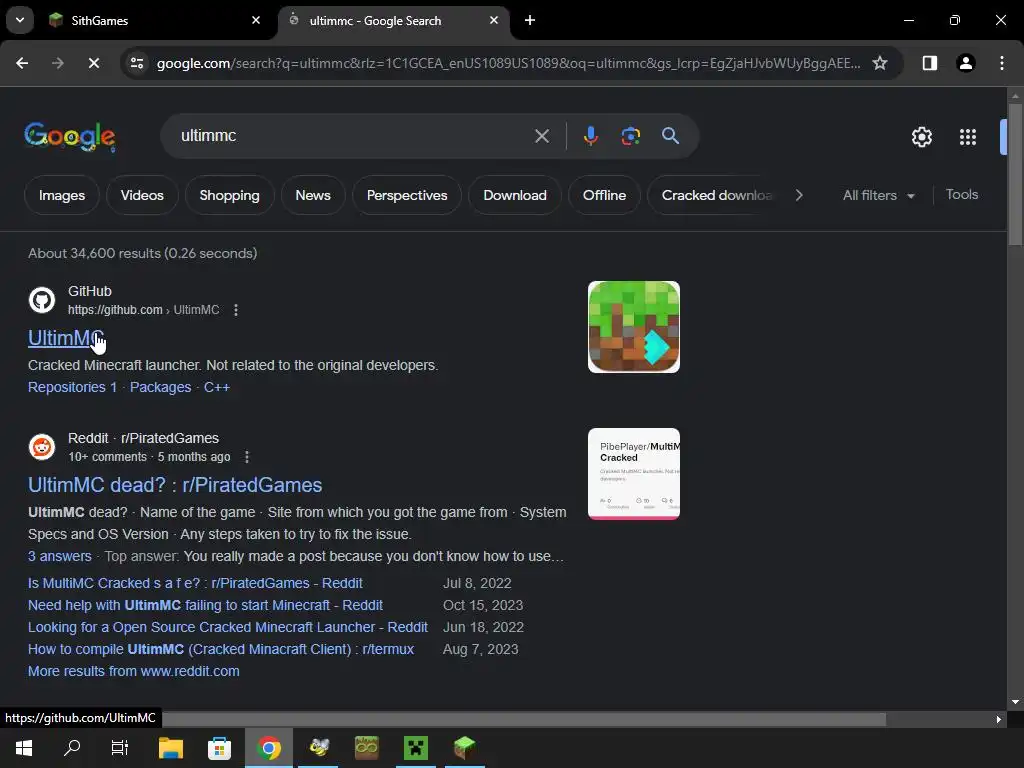The width and height of the screenshot is (1024, 768).
Task: Expand the All filters dropdown
Action: 878,195
